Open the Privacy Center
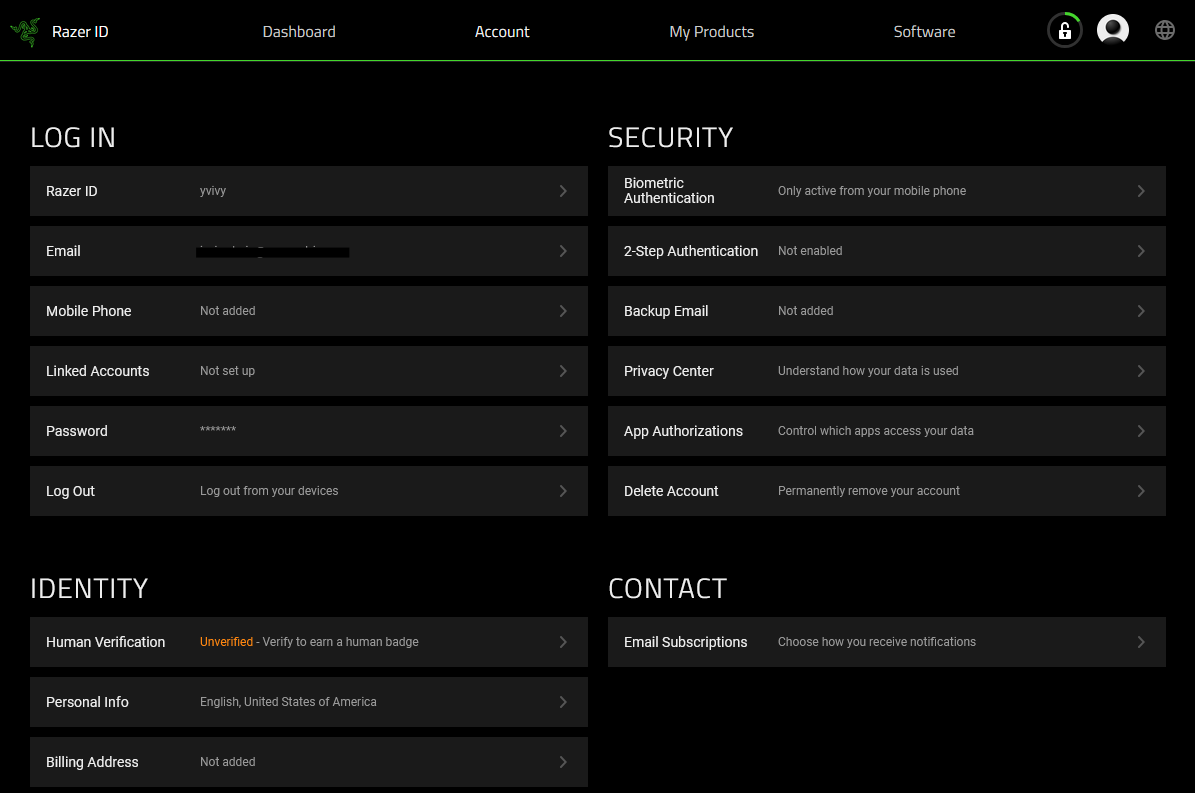 tap(886, 371)
